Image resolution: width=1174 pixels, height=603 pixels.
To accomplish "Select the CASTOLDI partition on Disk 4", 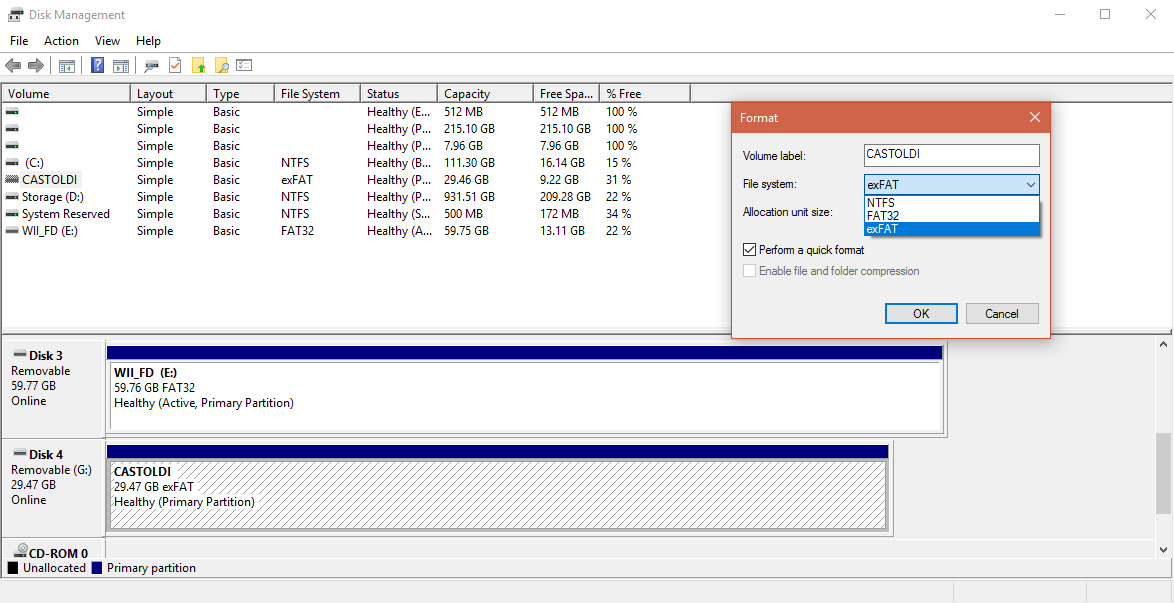I will pyautogui.click(x=497, y=495).
